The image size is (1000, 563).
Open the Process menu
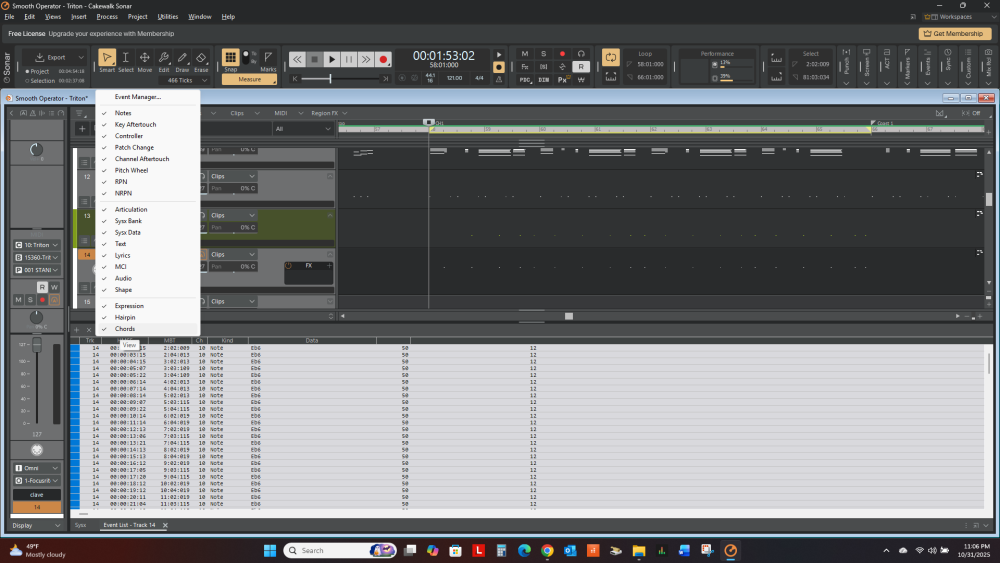coord(107,17)
